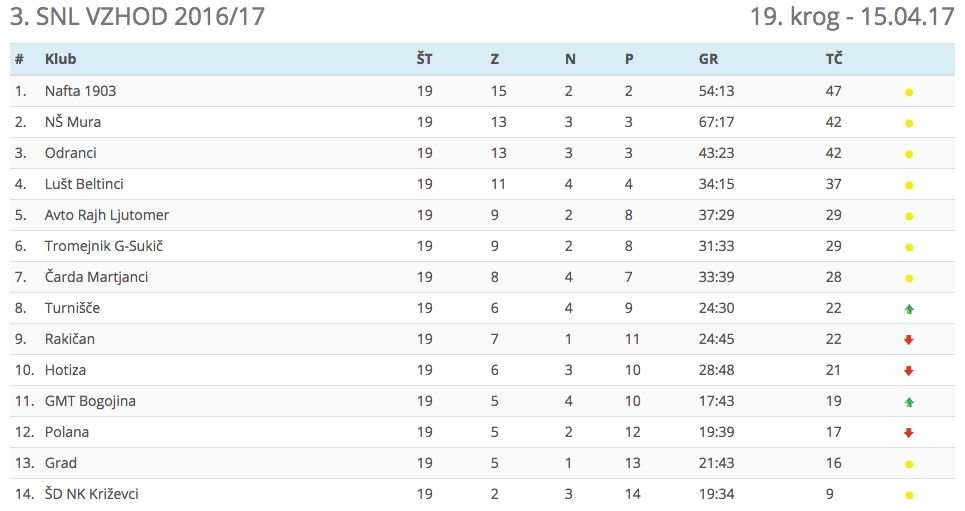Click the Čarda Martjanci club name
The width and height of the screenshot is (965, 511).
tap(96, 277)
